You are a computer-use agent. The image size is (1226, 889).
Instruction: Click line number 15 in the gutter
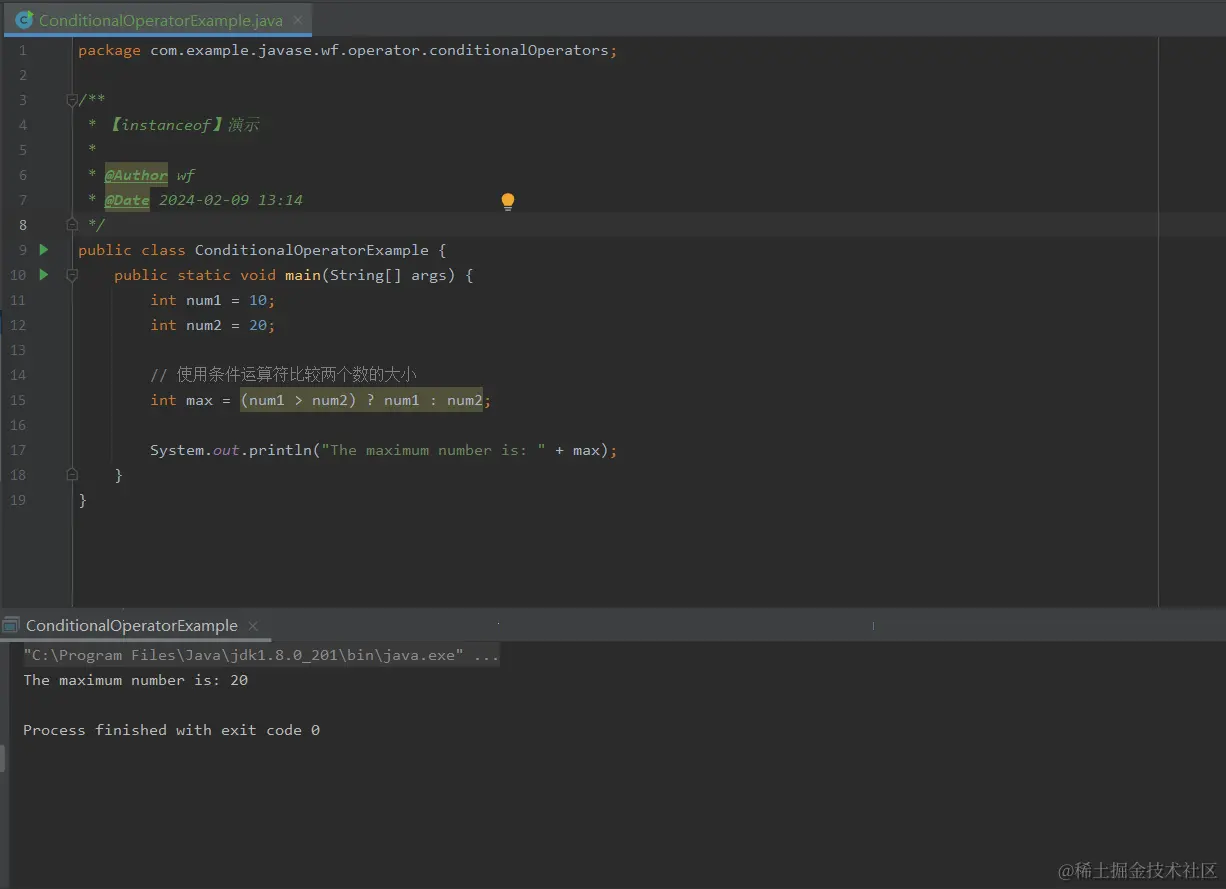pos(17,400)
